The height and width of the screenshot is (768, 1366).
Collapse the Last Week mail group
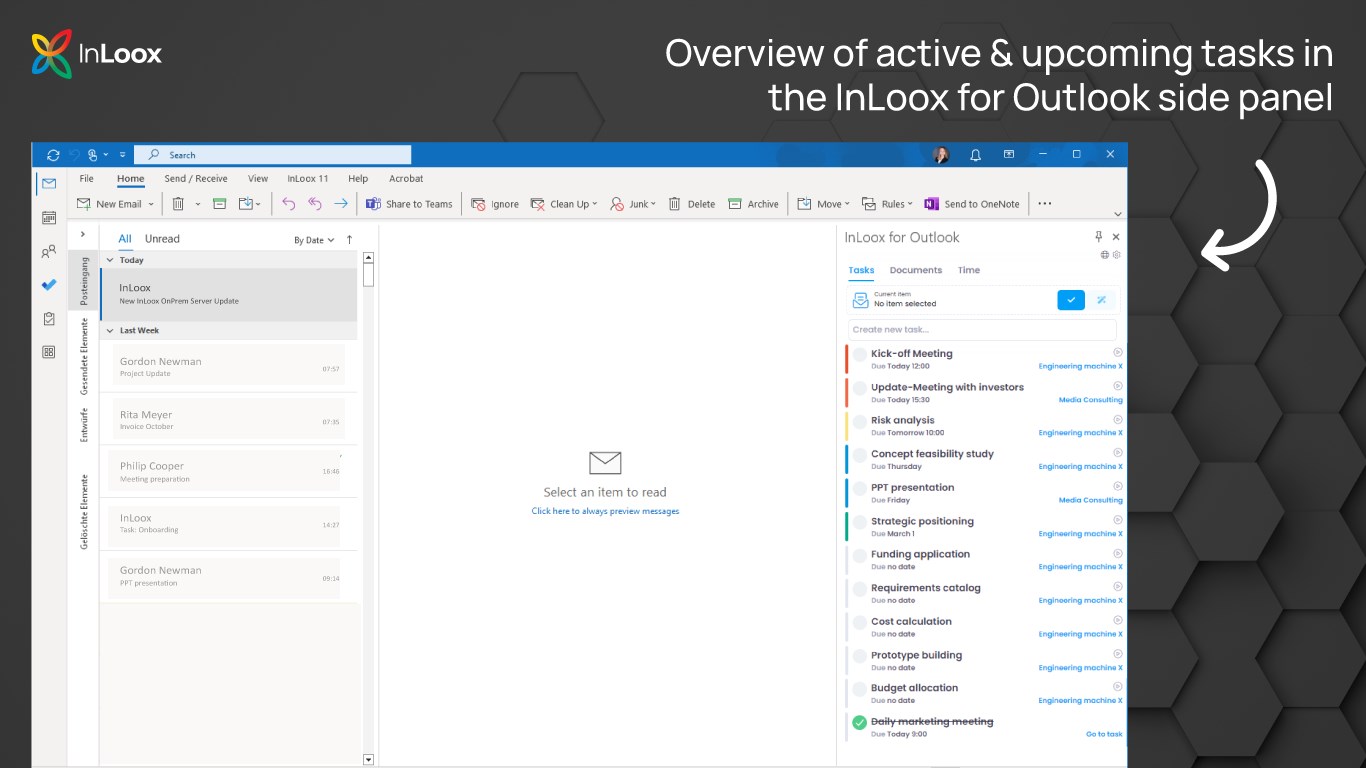click(110, 331)
